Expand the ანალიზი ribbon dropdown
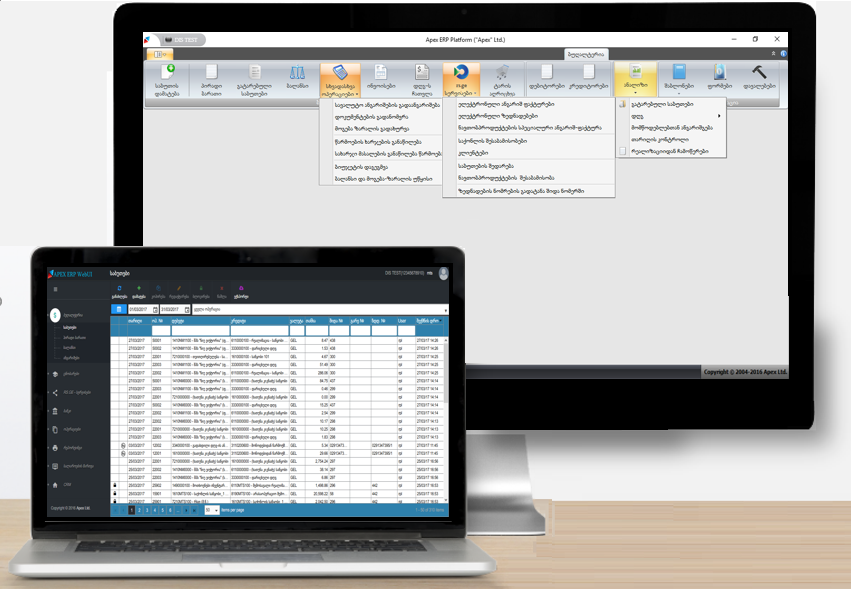 click(x=636, y=80)
